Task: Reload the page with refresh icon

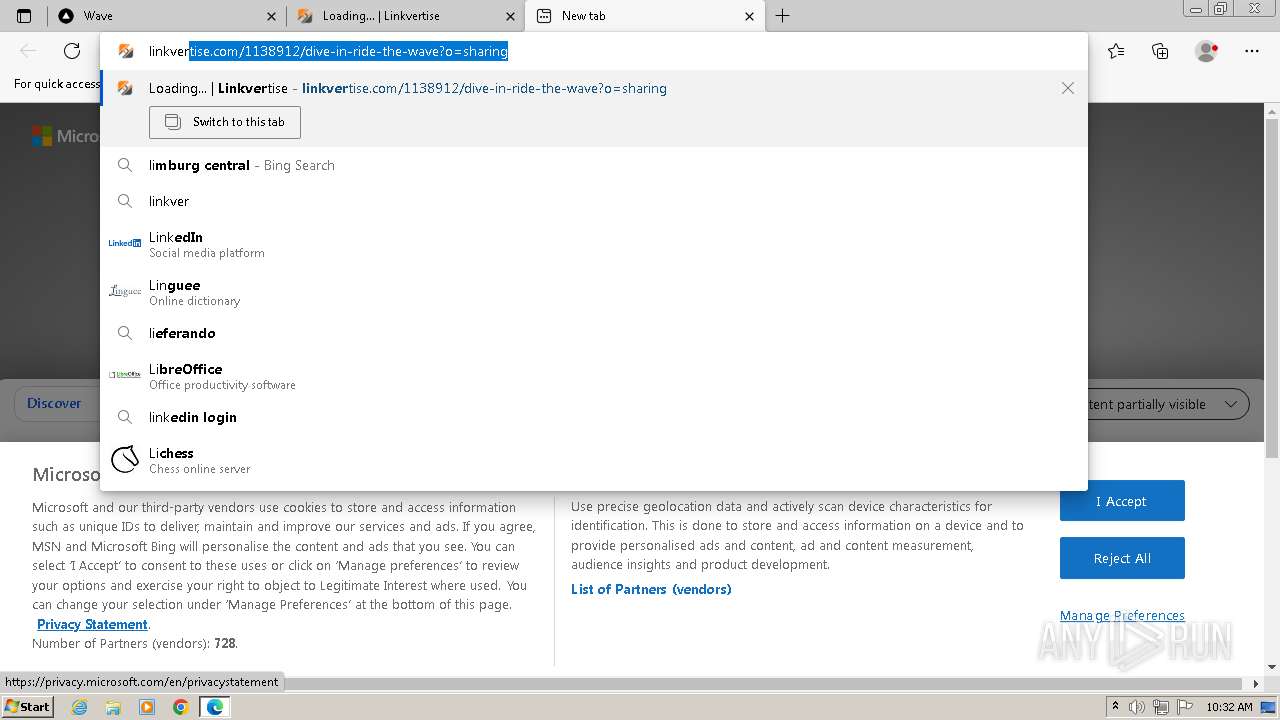Action: pos(72,51)
